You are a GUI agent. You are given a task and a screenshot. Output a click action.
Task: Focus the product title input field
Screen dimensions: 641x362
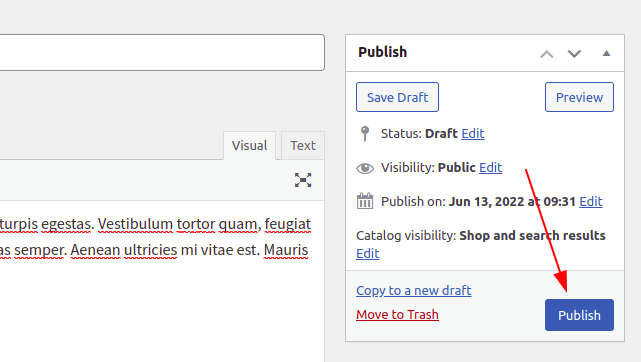162,52
